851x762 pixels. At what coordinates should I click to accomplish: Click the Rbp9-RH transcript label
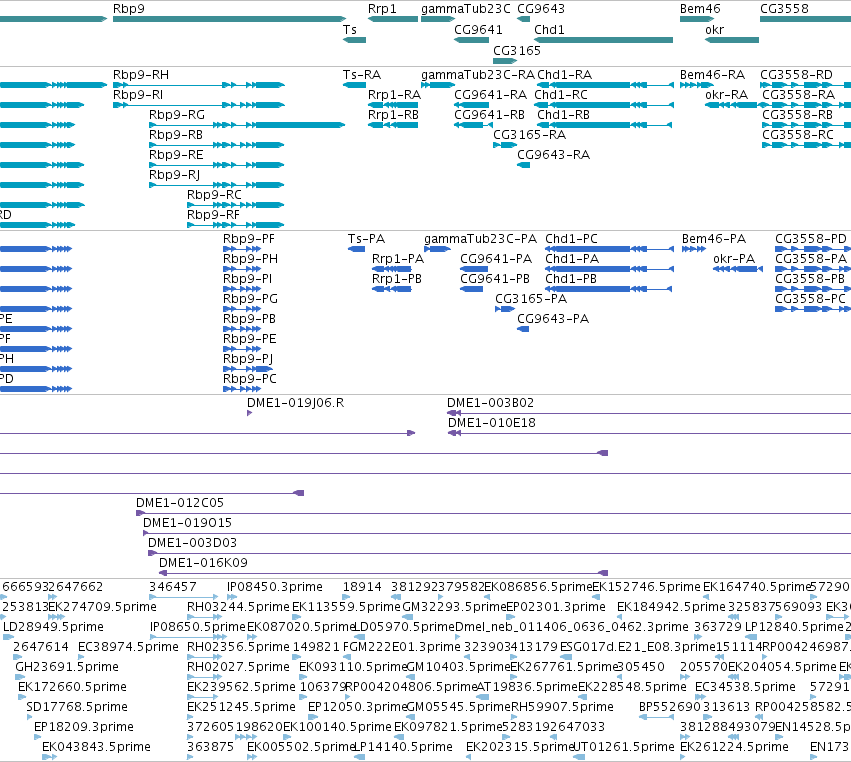click(x=141, y=75)
